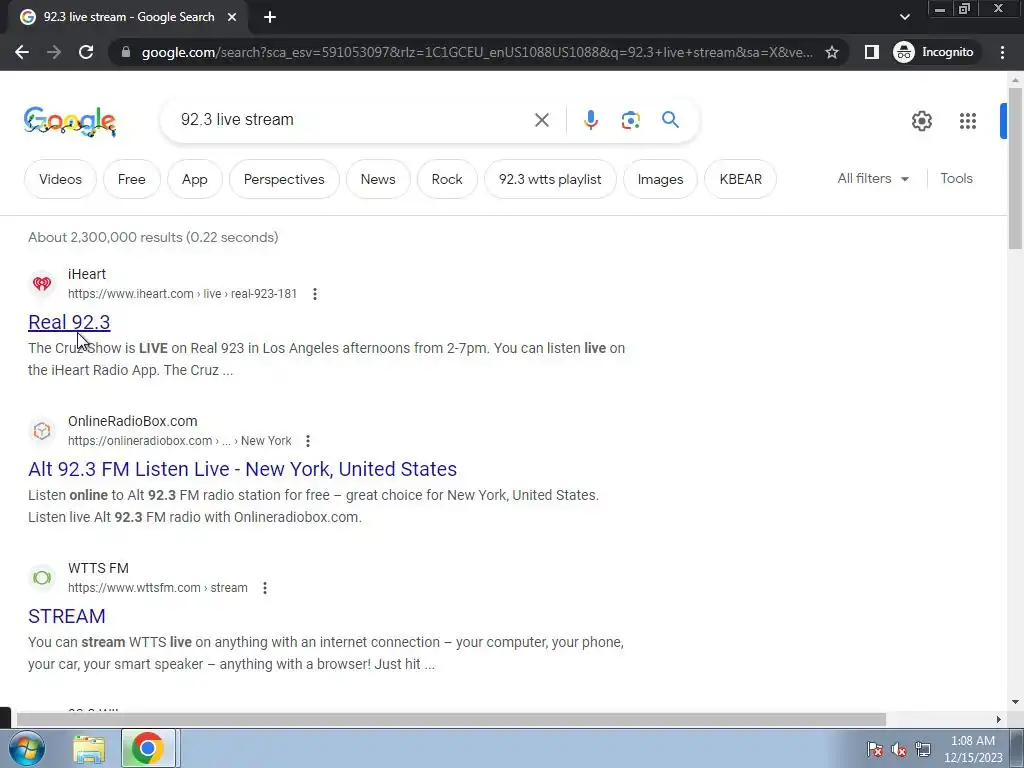Open the tab search chevron
This screenshot has height=768, width=1024.
904,17
